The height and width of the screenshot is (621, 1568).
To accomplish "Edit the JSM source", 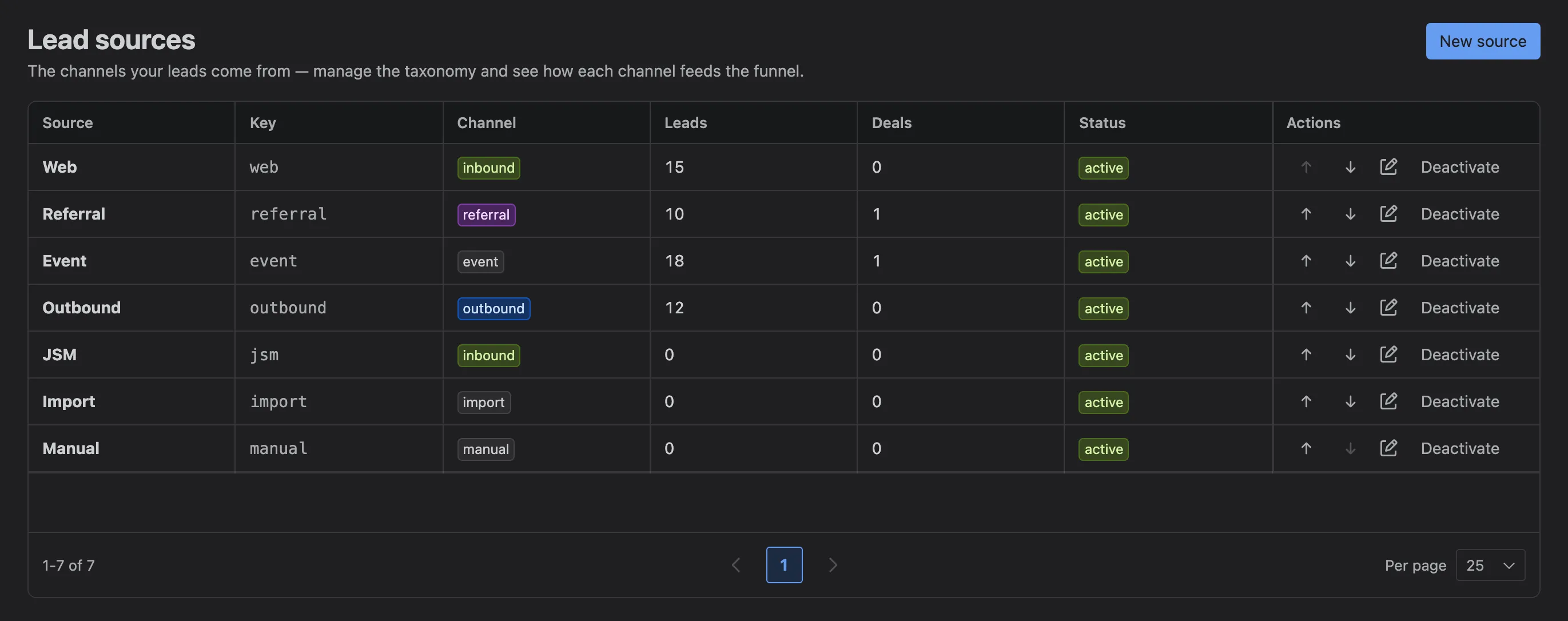I will point(1388,355).
